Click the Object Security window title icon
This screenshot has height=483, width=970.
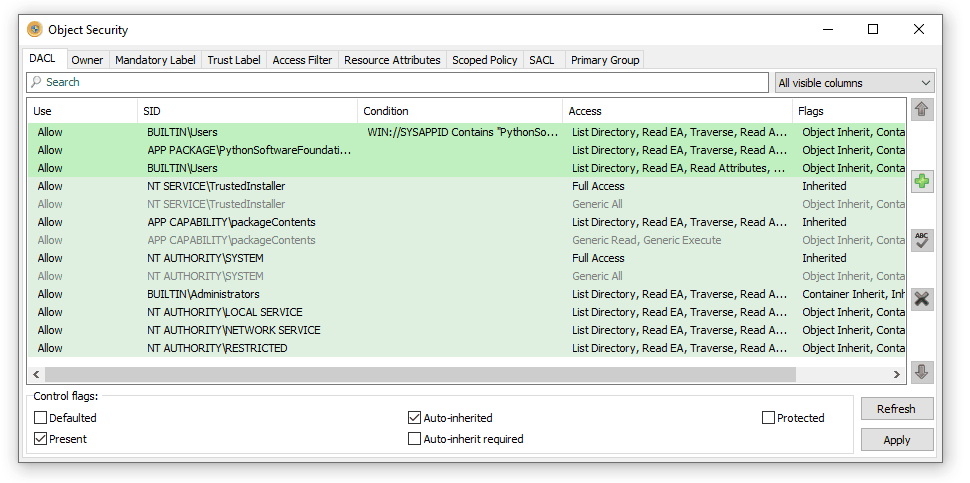click(35, 29)
